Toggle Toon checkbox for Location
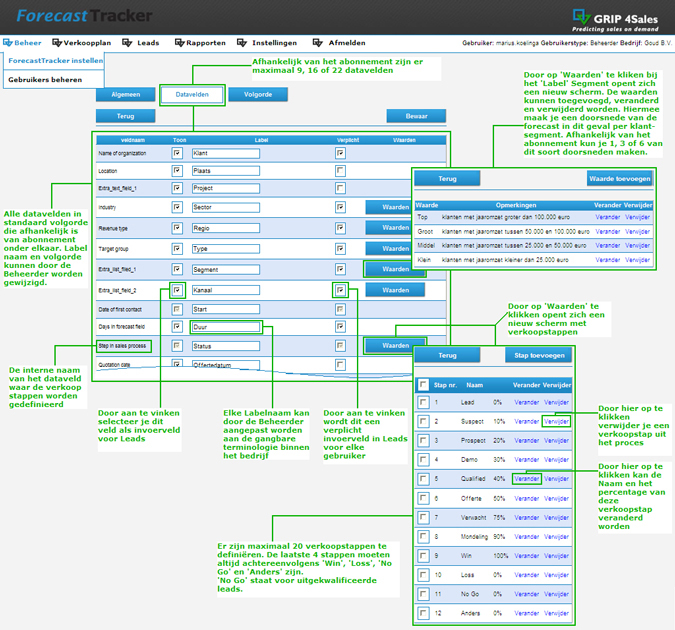 [x=177, y=171]
